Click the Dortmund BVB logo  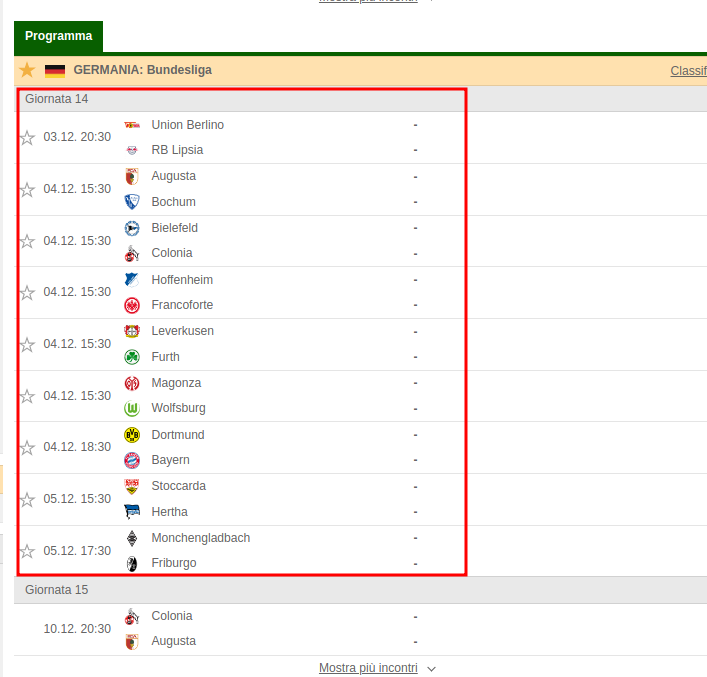[132, 435]
